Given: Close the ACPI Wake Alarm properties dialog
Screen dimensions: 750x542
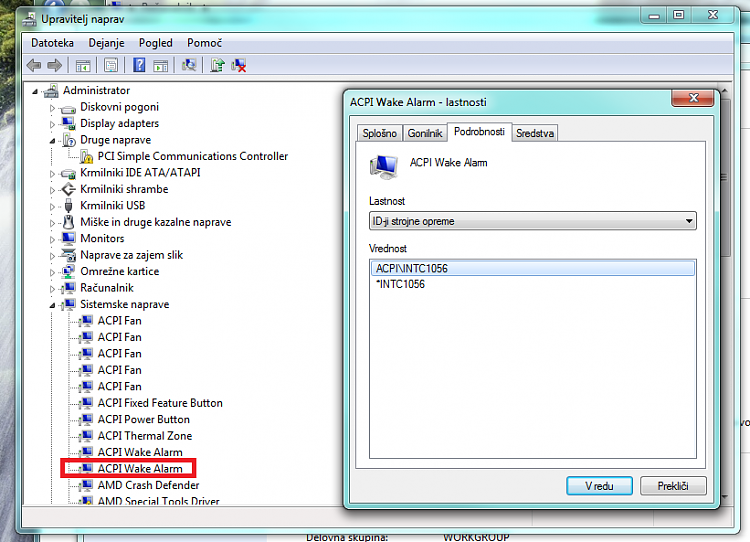Looking at the screenshot, I should point(693,98).
